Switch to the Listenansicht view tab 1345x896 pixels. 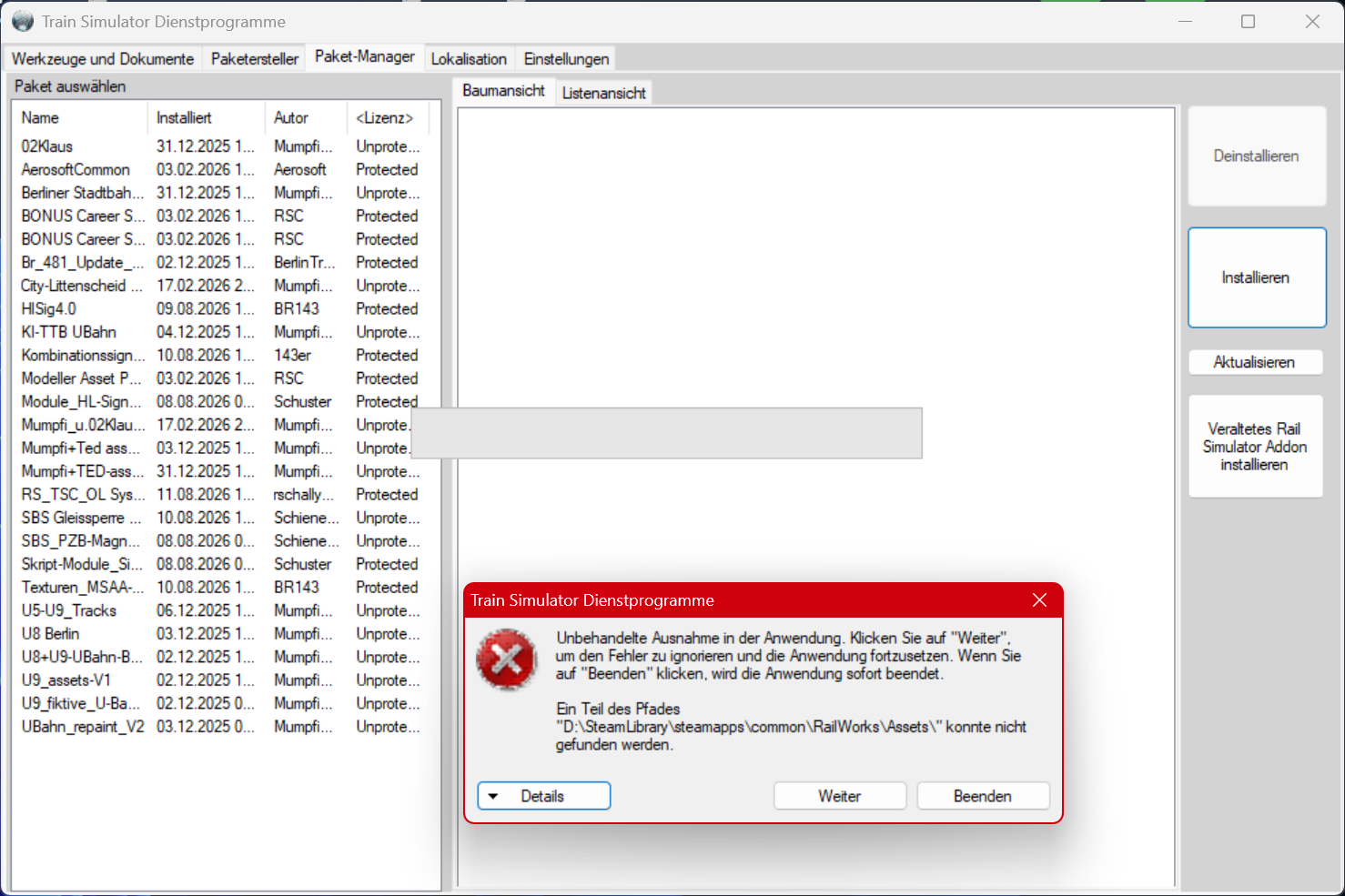604,93
